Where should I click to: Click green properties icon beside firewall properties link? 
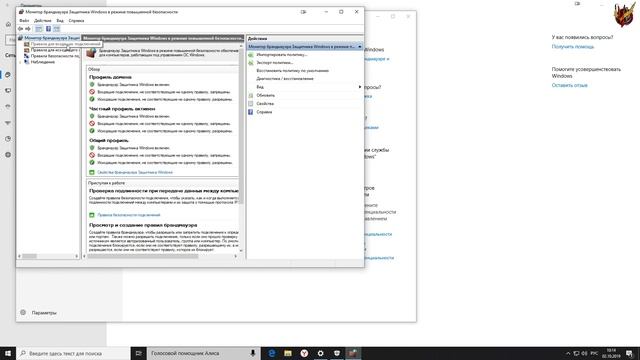click(92, 172)
